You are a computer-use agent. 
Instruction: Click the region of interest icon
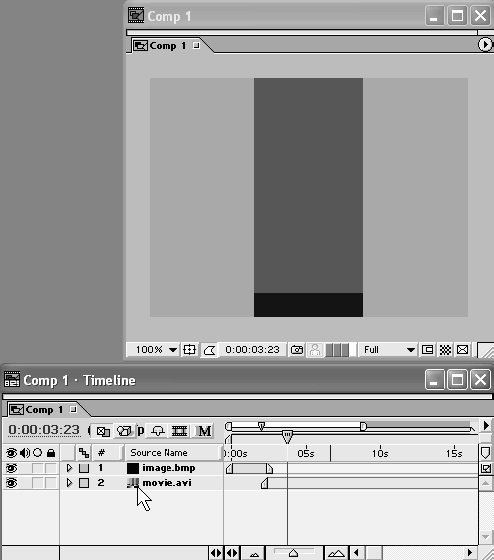coord(428,350)
